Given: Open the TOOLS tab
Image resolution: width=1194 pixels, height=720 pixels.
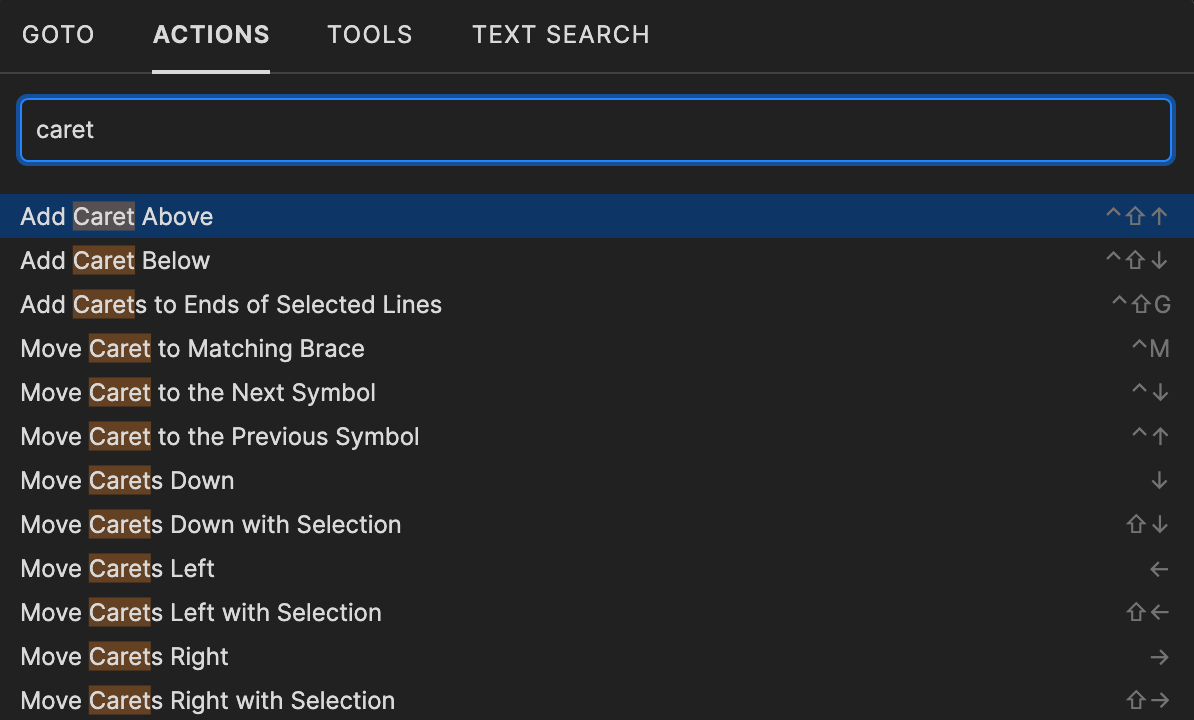Looking at the screenshot, I should (x=369, y=35).
